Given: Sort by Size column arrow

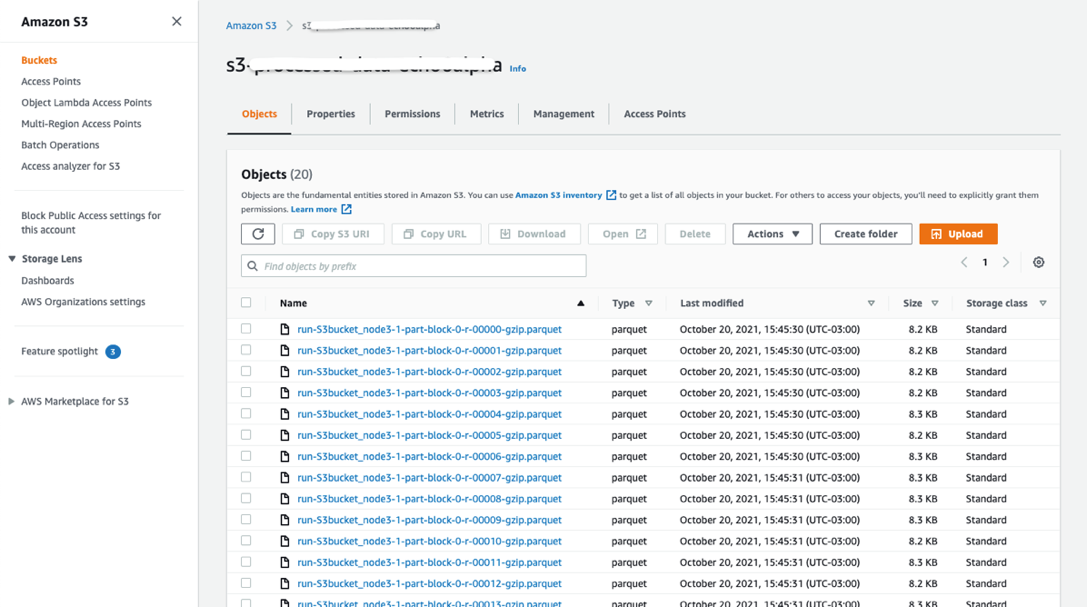Looking at the screenshot, I should point(934,304).
